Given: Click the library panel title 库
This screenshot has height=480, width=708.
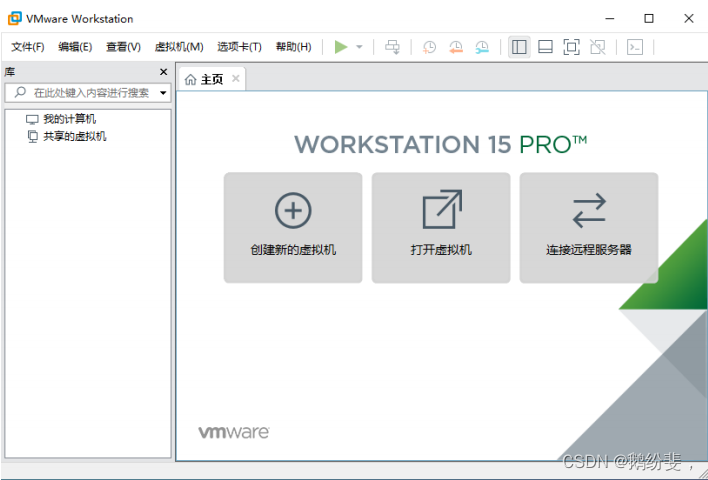Looking at the screenshot, I should point(10,72).
